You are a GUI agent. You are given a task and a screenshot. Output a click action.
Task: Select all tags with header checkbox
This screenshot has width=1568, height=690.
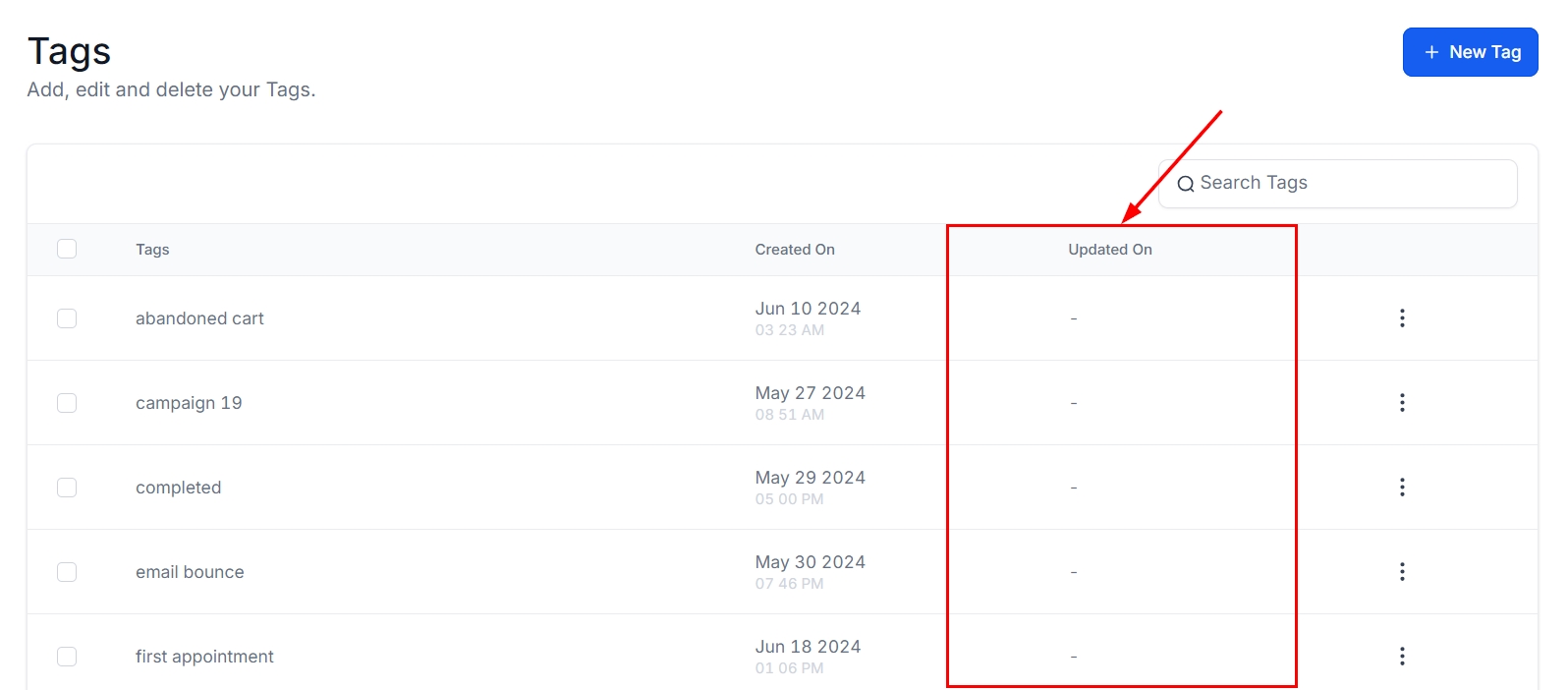pyautogui.click(x=67, y=249)
